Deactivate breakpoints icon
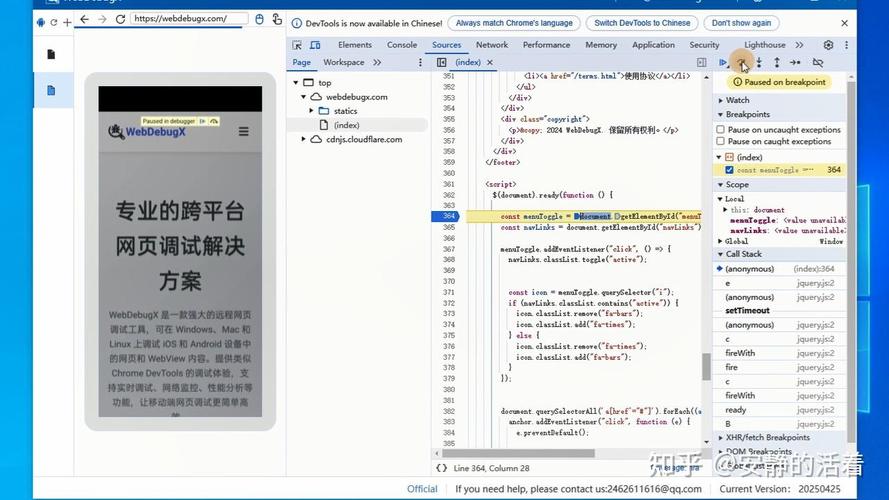This screenshot has height=500, width=889. (x=818, y=62)
